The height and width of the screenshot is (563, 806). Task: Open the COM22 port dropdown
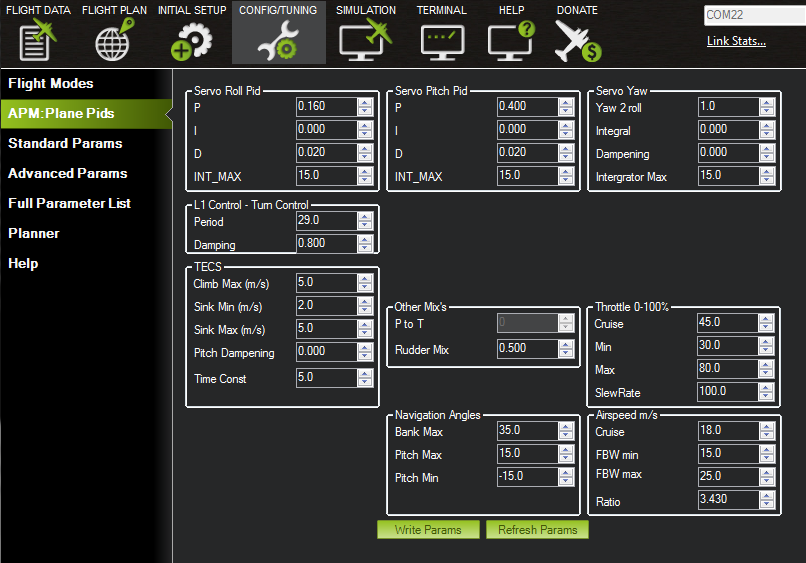pos(754,16)
